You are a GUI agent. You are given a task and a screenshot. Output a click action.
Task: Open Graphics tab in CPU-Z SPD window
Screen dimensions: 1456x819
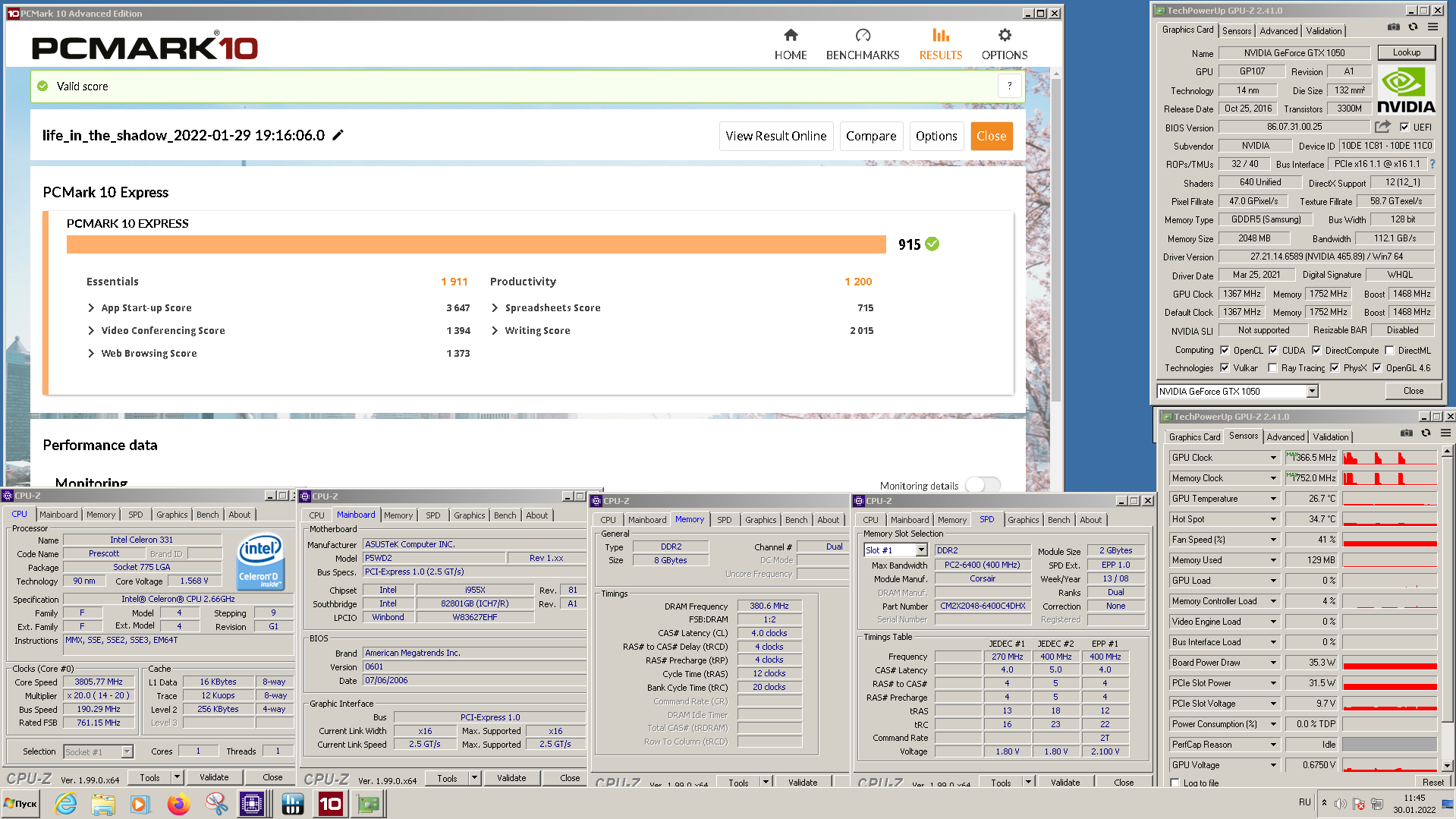point(1023,520)
